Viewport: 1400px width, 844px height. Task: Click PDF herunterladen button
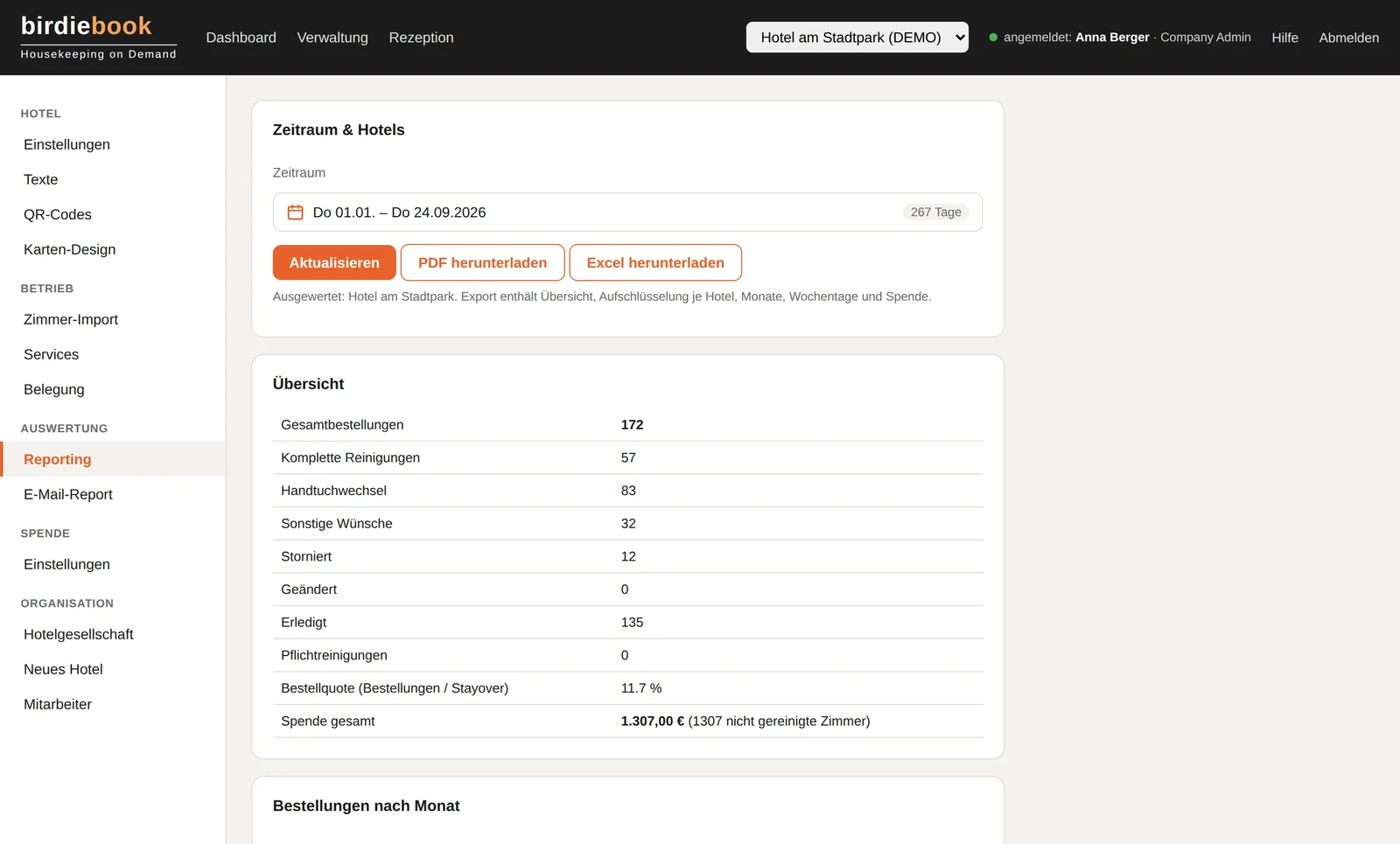(482, 262)
